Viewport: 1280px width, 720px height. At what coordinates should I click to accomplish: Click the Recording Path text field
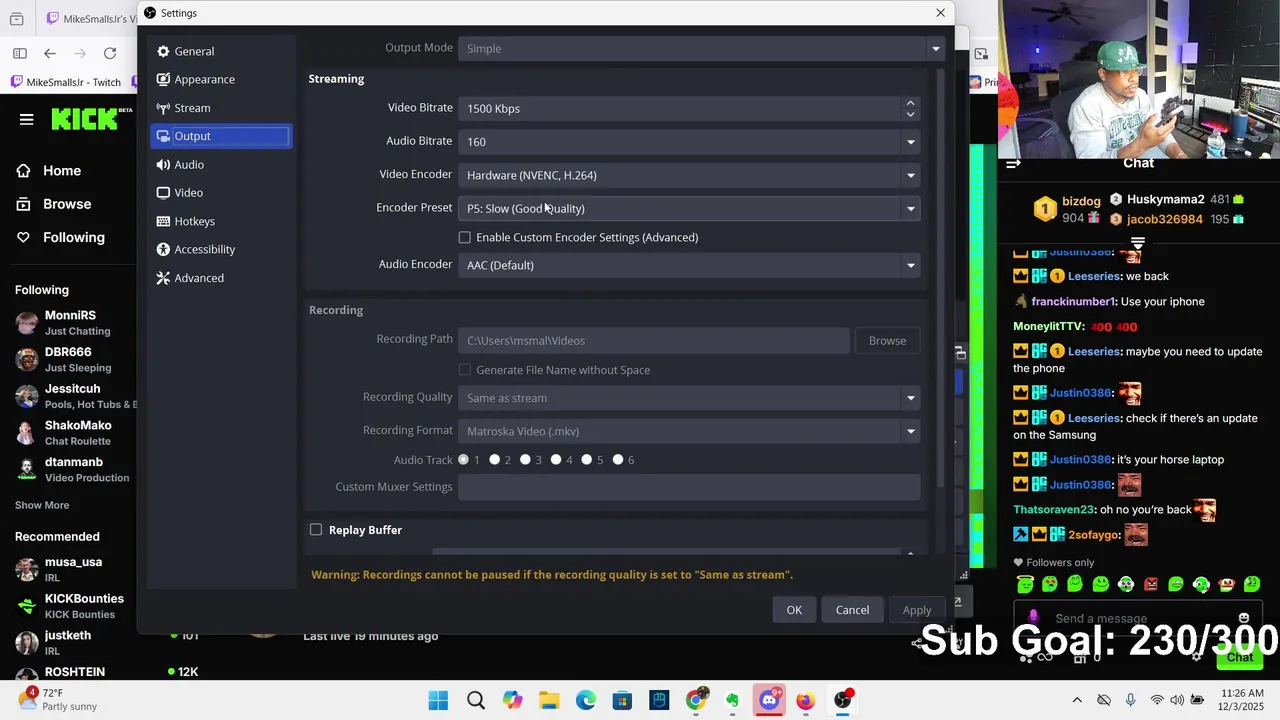[x=653, y=340]
